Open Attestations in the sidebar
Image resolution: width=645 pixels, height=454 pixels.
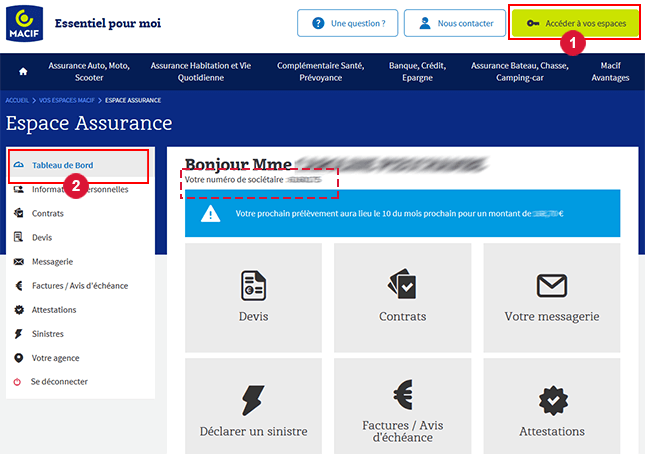(x=54, y=310)
